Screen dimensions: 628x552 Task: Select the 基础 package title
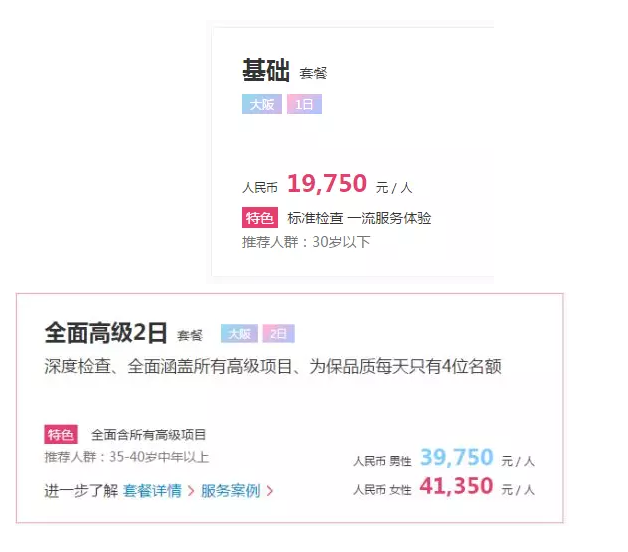point(266,71)
